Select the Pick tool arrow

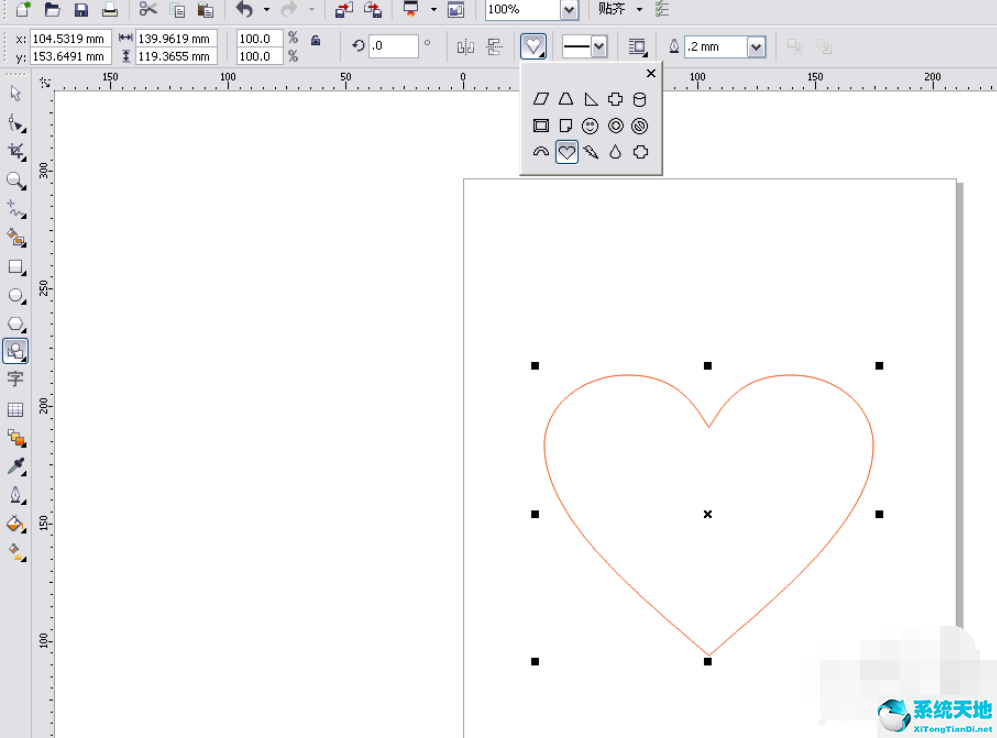(16, 93)
